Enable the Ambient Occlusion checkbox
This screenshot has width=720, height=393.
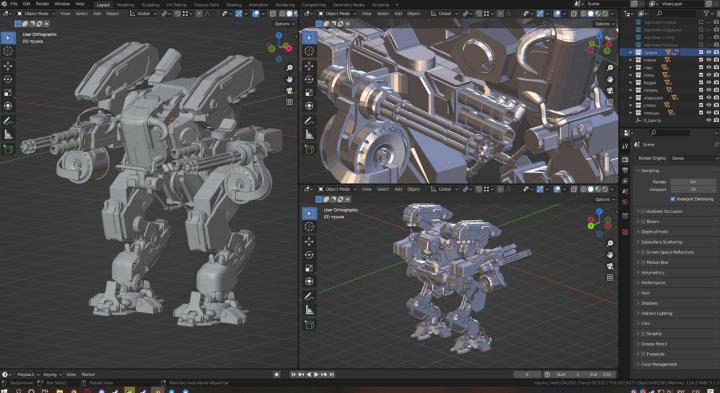click(x=643, y=211)
